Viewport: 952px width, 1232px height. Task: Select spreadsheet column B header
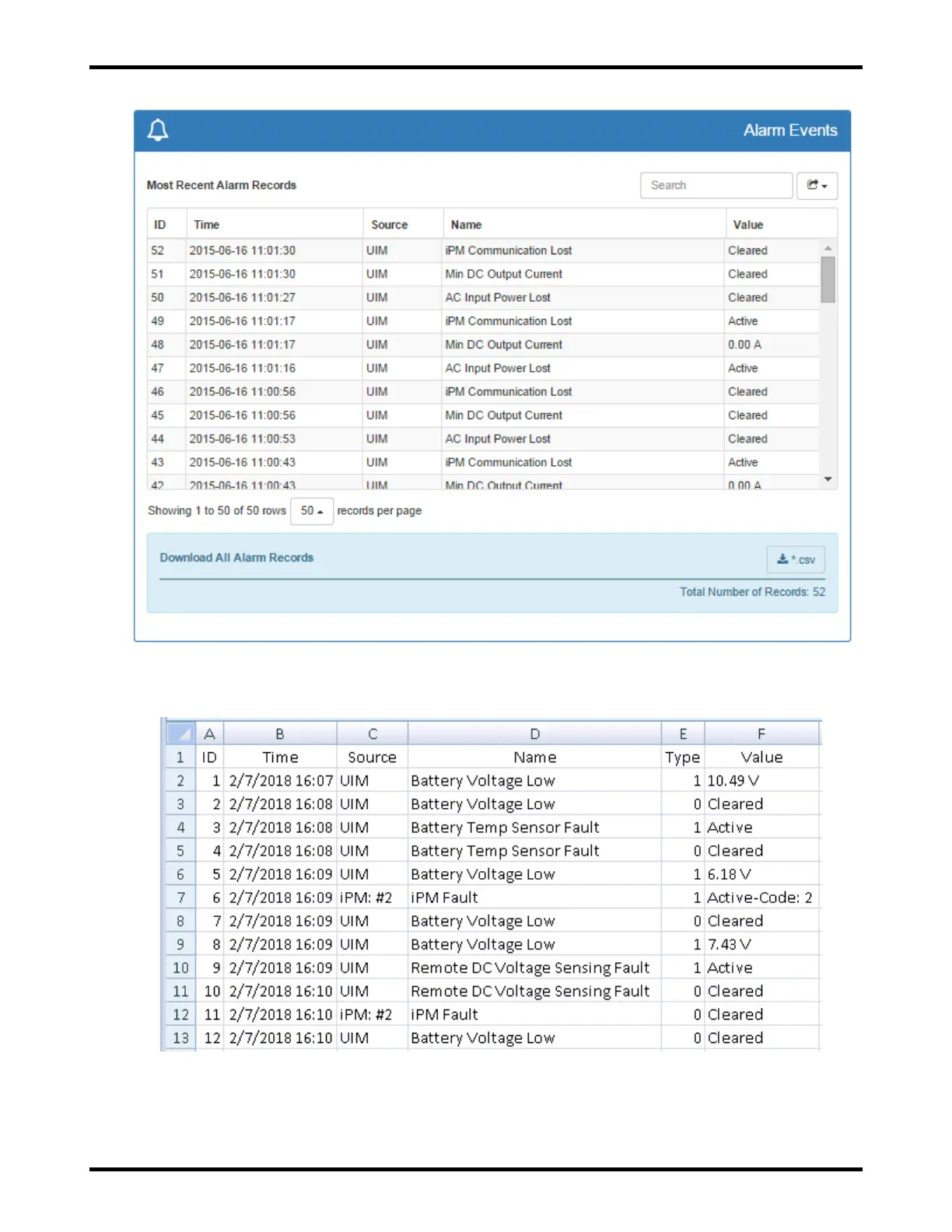point(280,733)
